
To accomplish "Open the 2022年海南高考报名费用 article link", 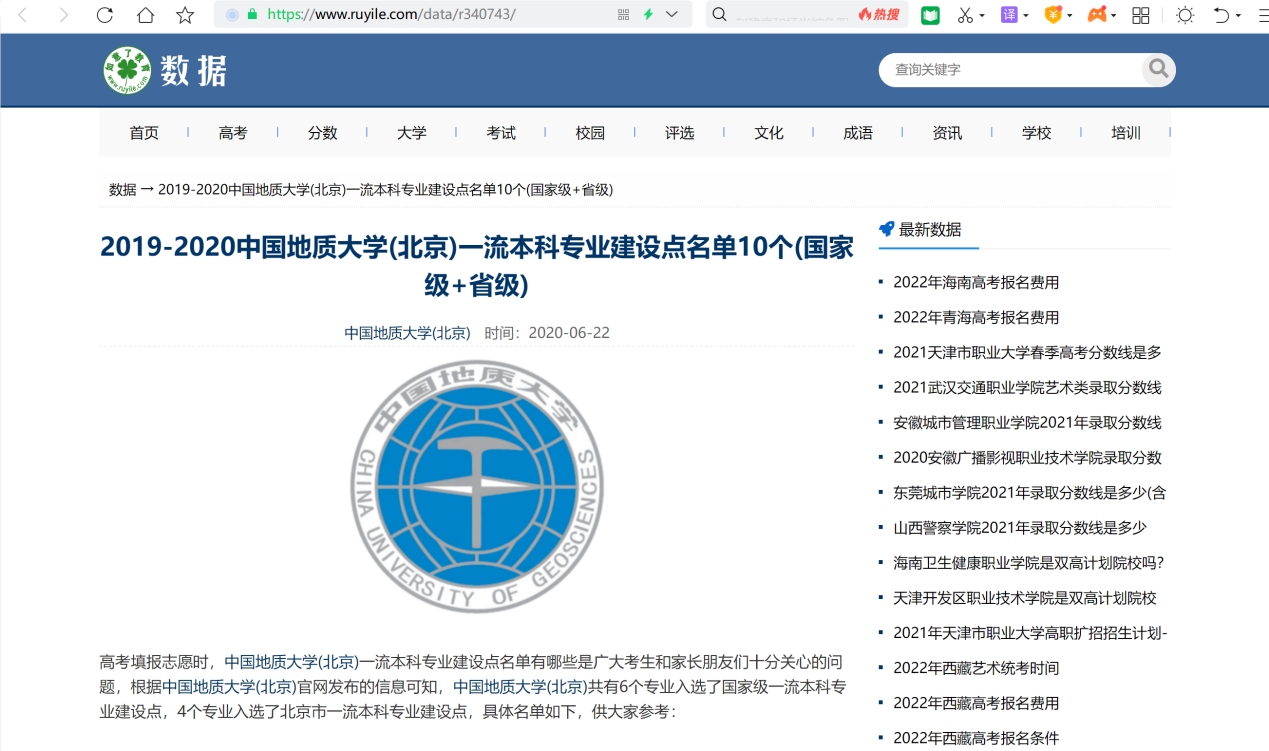I will (976, 282).
